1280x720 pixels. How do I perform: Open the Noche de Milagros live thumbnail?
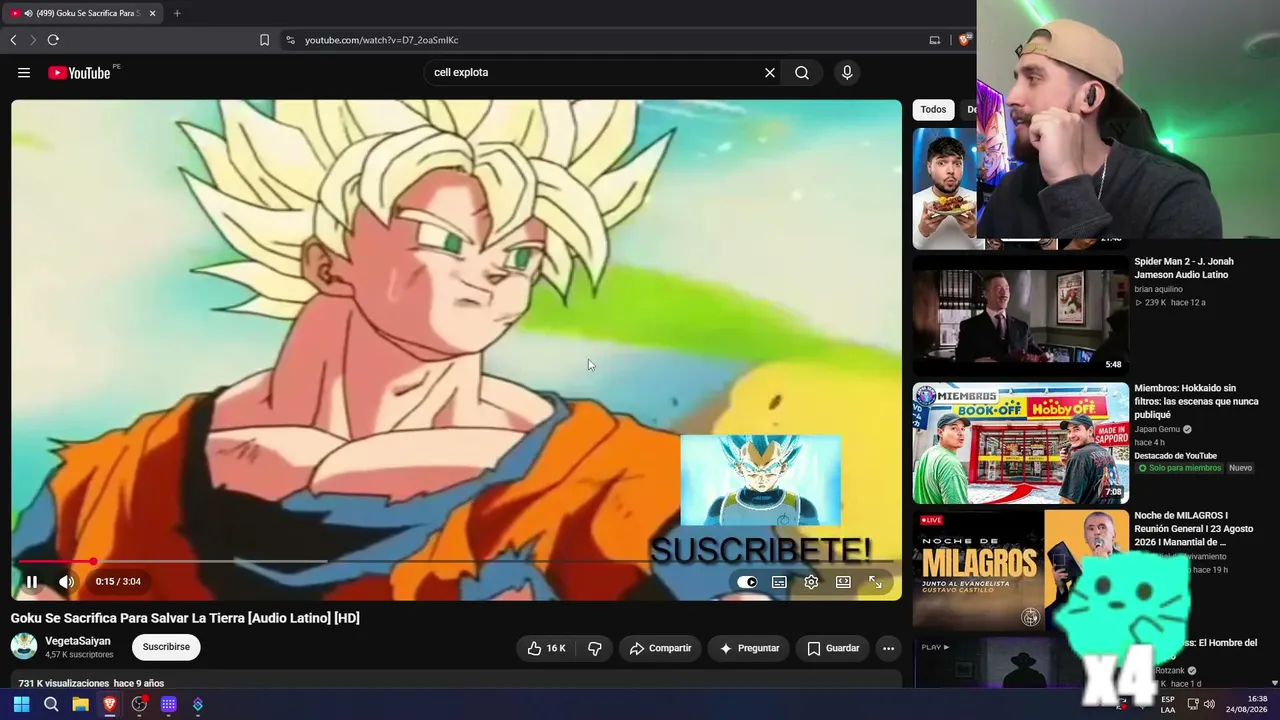[1020, 570]
